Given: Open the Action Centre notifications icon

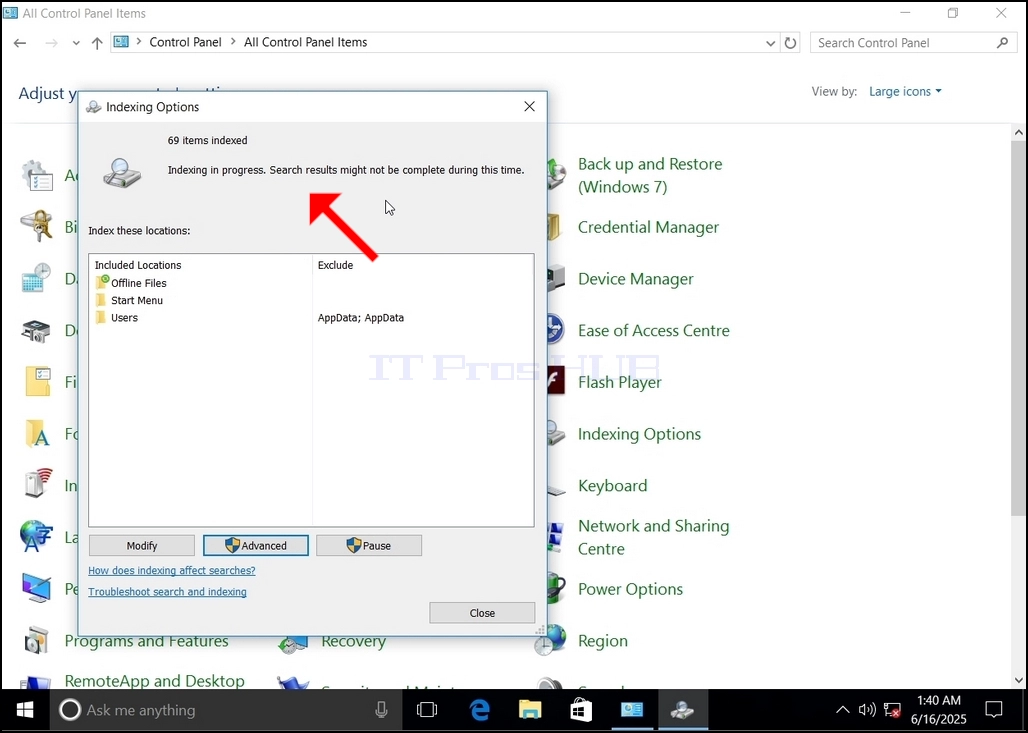Looking at the screenshot, I should tap(994, 710).
